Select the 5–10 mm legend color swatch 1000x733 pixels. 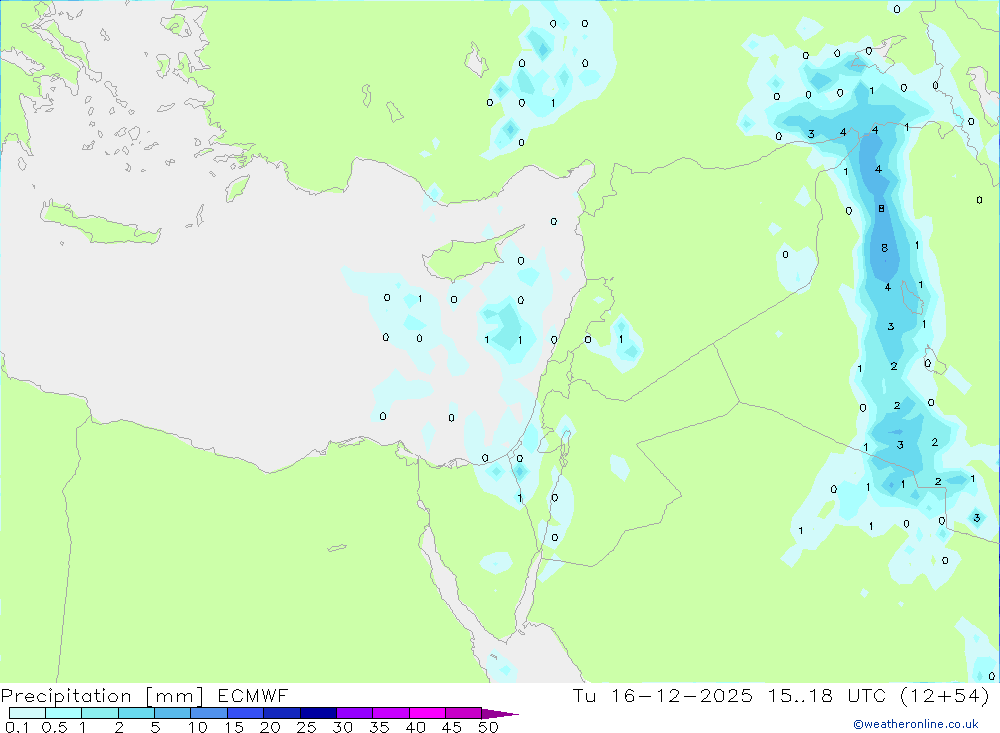click(173, 713)
